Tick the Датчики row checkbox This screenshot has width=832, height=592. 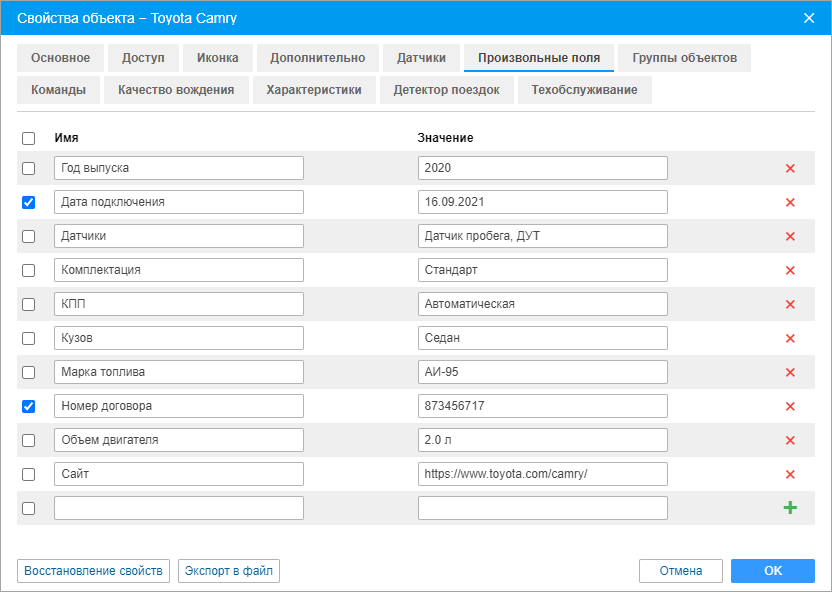point(29,236)
